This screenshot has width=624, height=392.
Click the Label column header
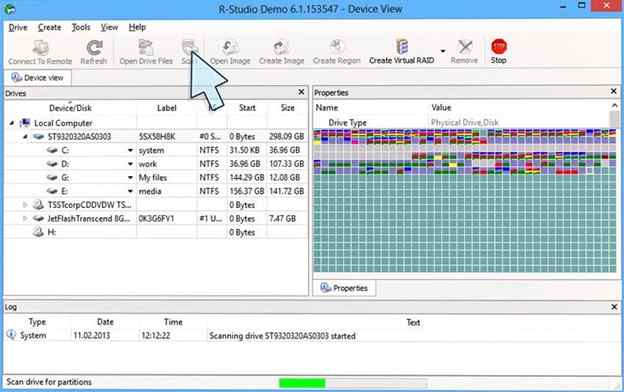click(167, 108)
